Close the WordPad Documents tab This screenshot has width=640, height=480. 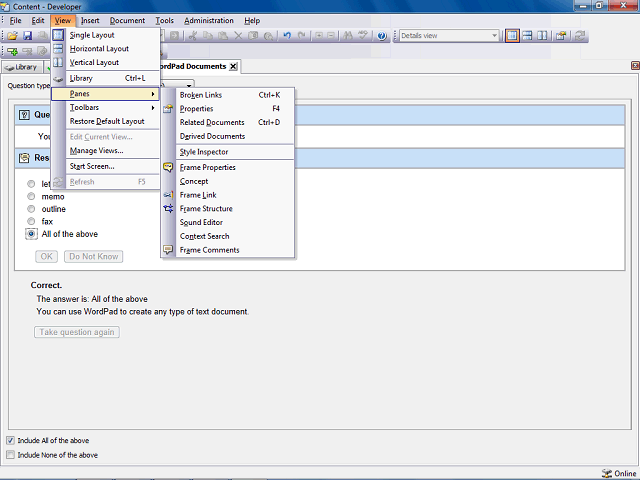click(x=233, y=67)
